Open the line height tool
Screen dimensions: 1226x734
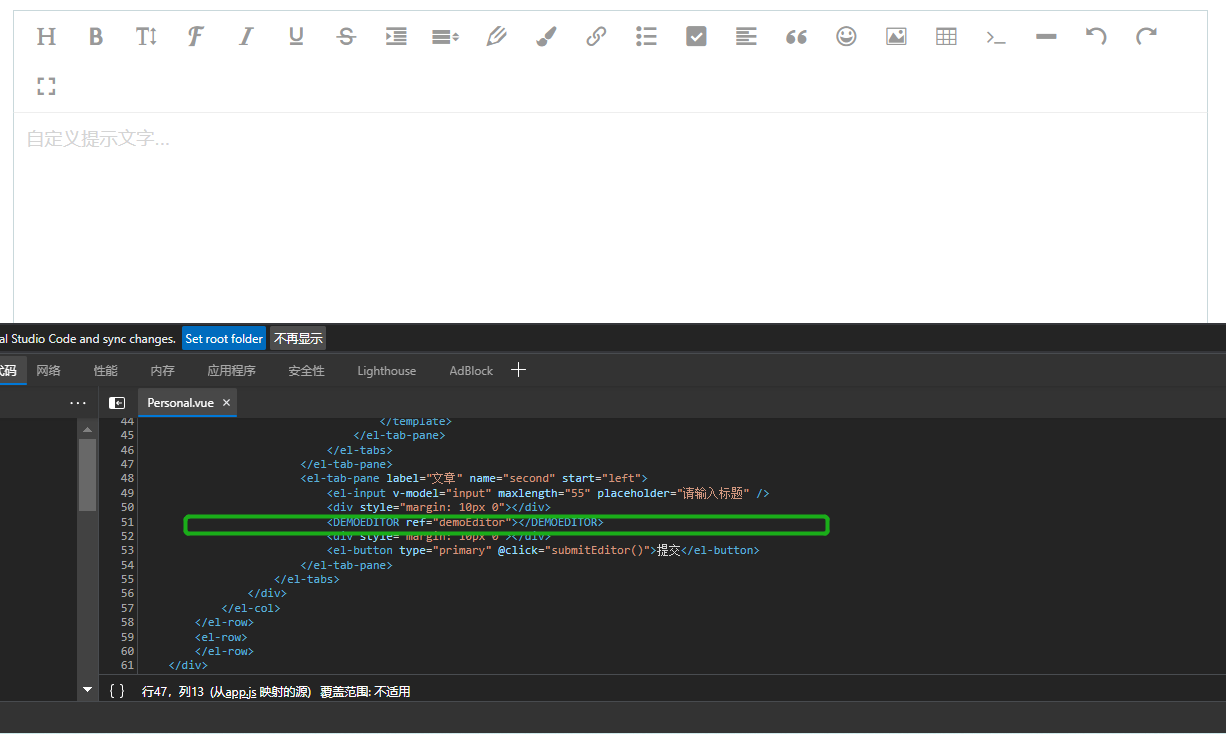(446, 37)
